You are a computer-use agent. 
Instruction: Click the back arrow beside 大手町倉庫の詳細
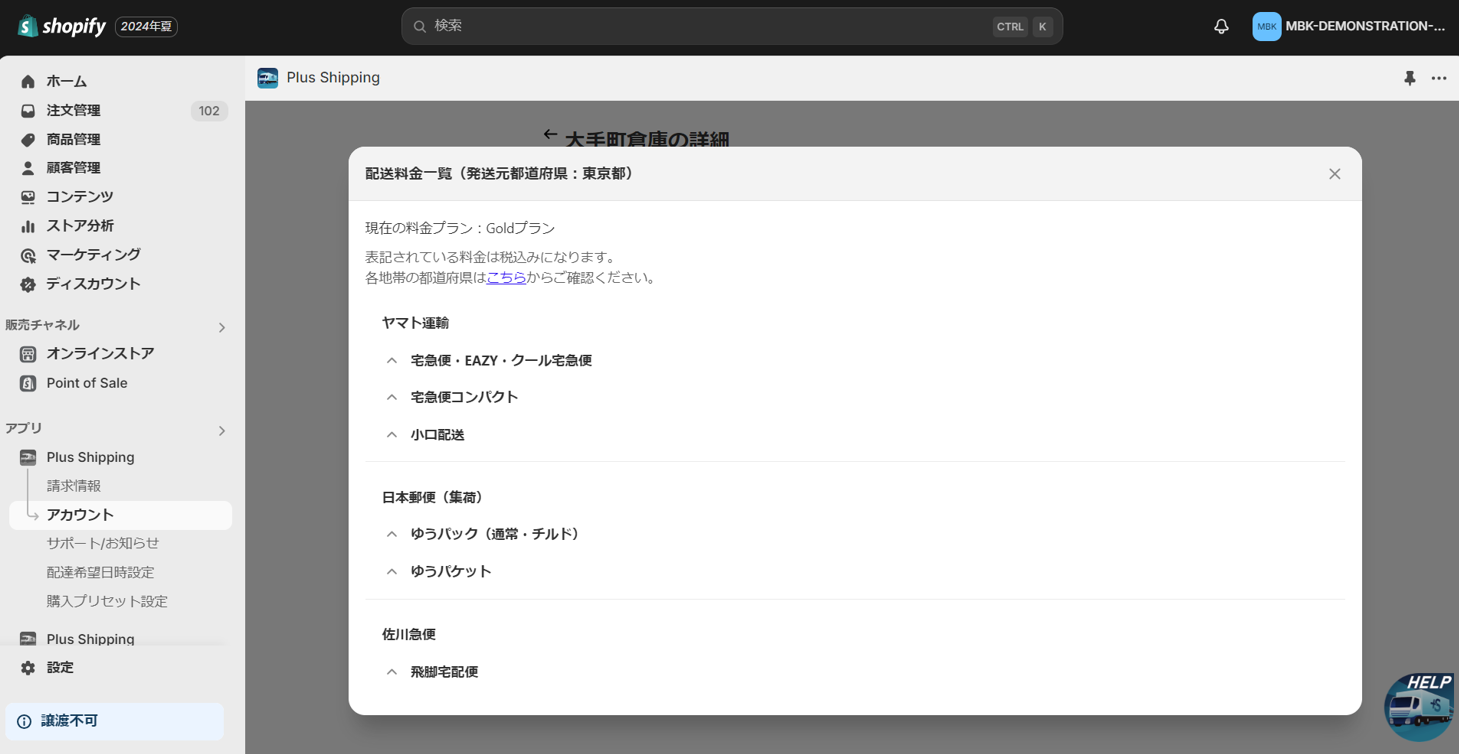tap(550, 134)
